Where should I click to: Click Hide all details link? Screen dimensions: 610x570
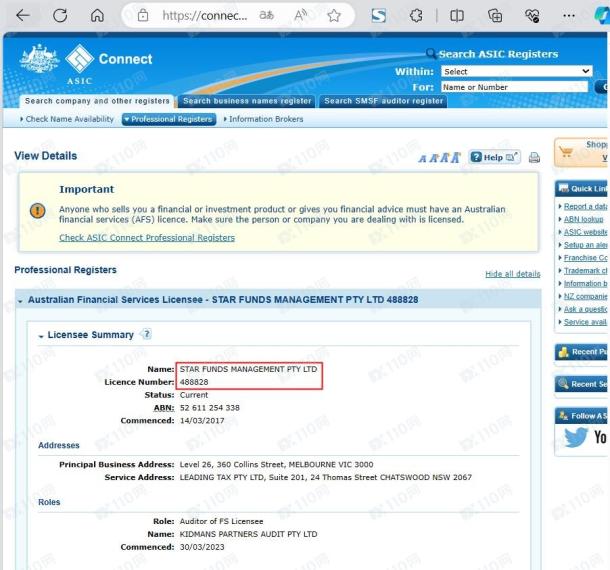click(x=513, y=274)
